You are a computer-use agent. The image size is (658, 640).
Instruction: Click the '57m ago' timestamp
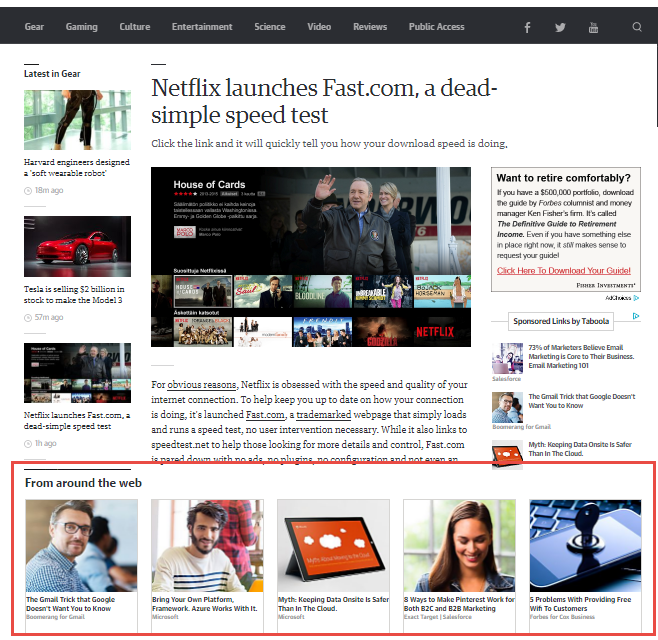pos(49,317)
